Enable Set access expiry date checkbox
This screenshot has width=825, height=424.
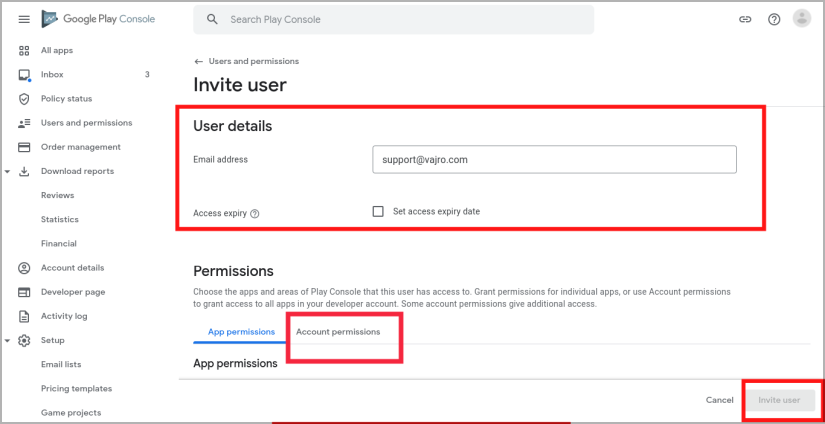378,211
